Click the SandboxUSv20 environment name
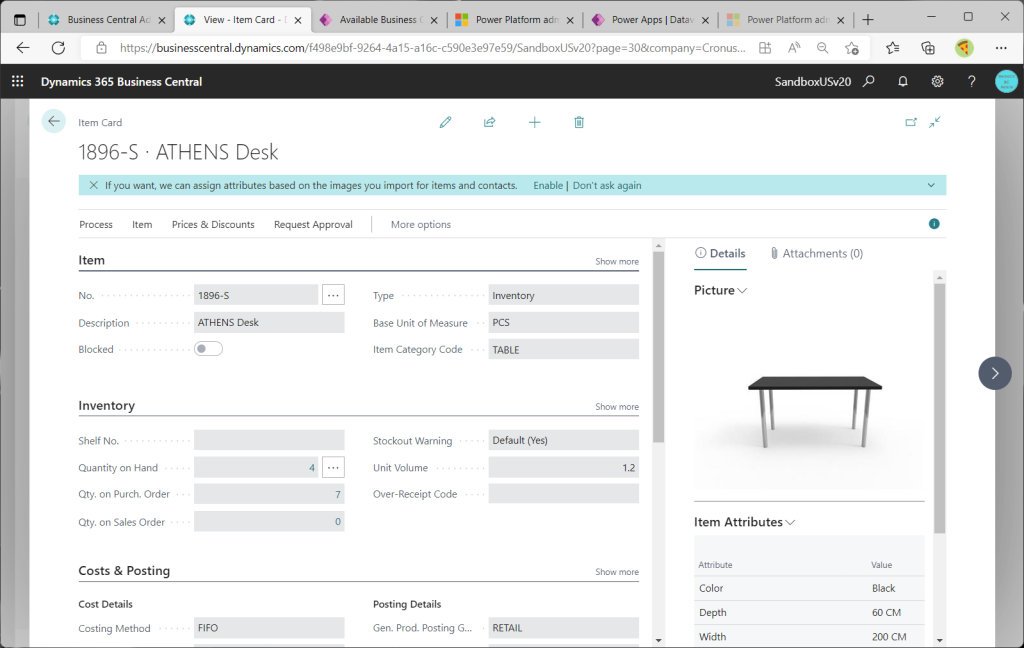1024x648 pixels. click(x=812, y=82)
